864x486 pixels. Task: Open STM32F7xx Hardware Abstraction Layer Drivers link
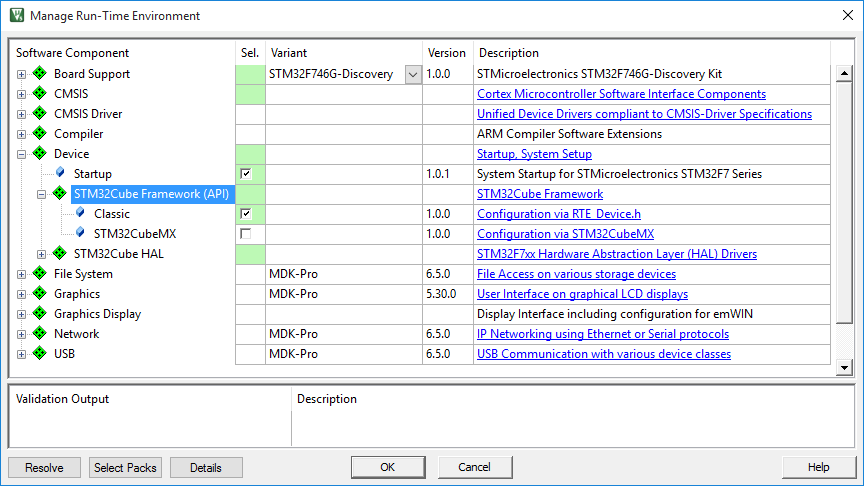pyautogui.click(x=617, y=254)
